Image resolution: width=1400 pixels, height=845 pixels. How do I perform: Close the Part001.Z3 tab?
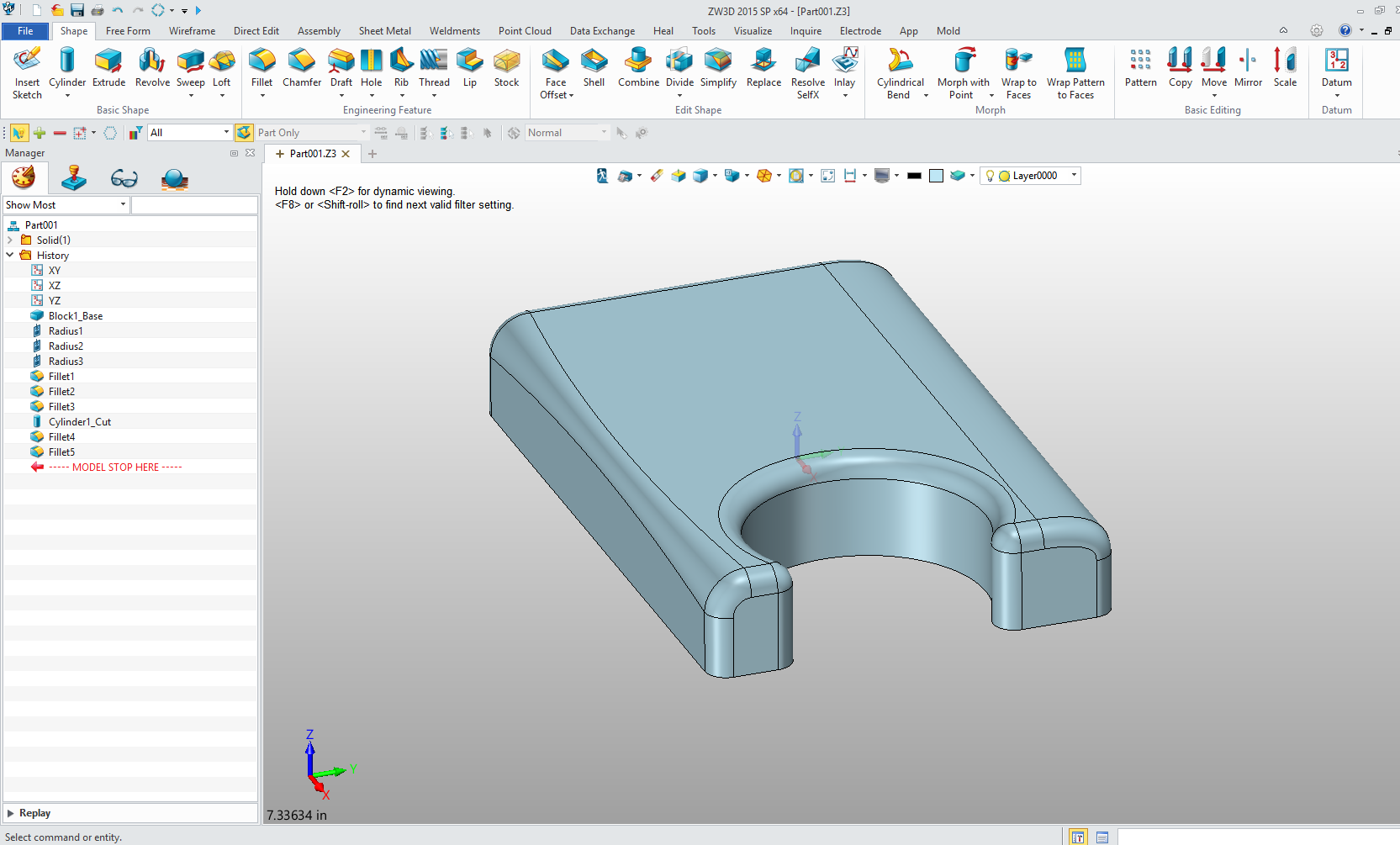346,154
